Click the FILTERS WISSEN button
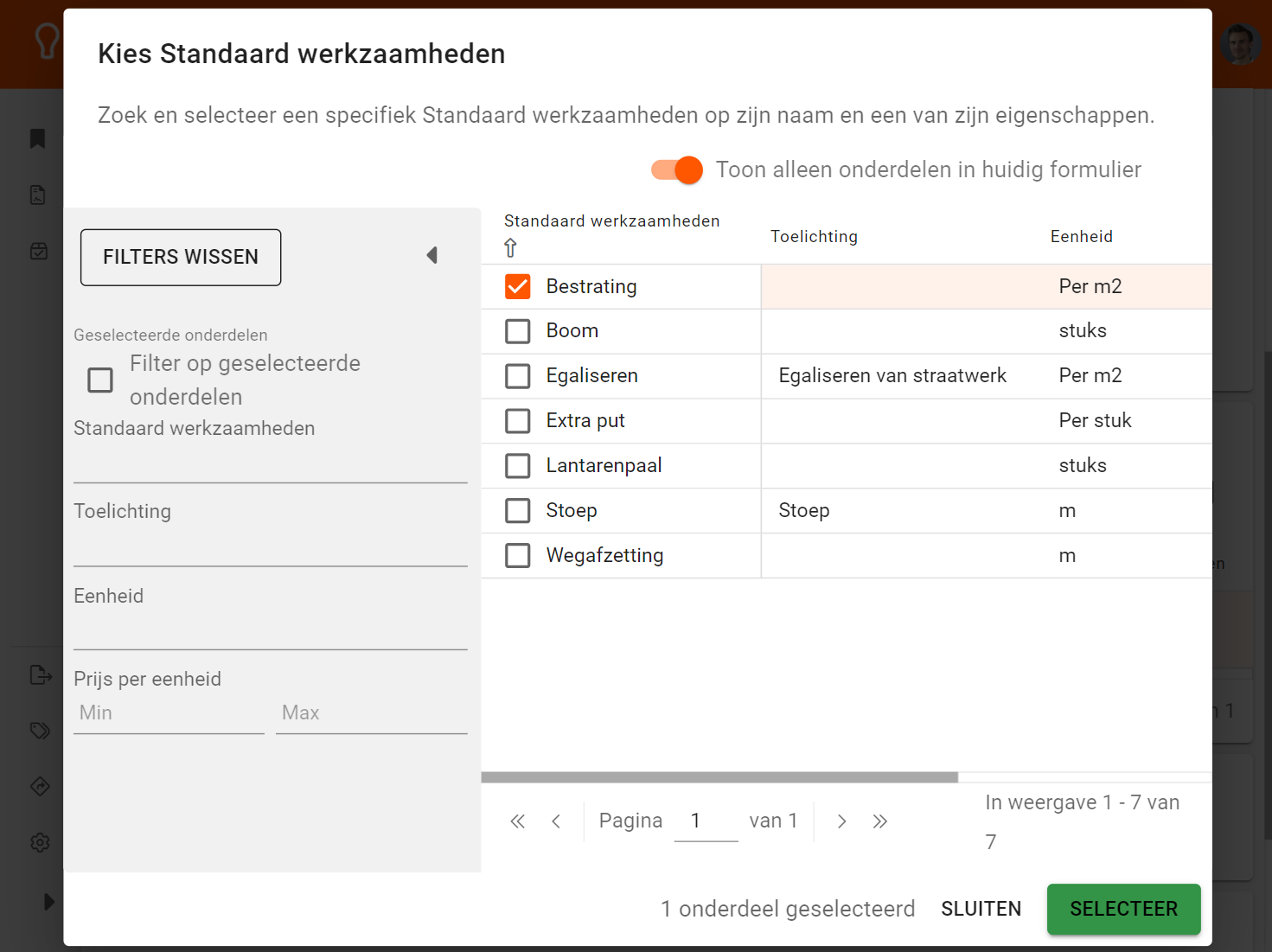The width and height of the screenshot is (1272, 952). pyautogui.click(x=181, y=257)
